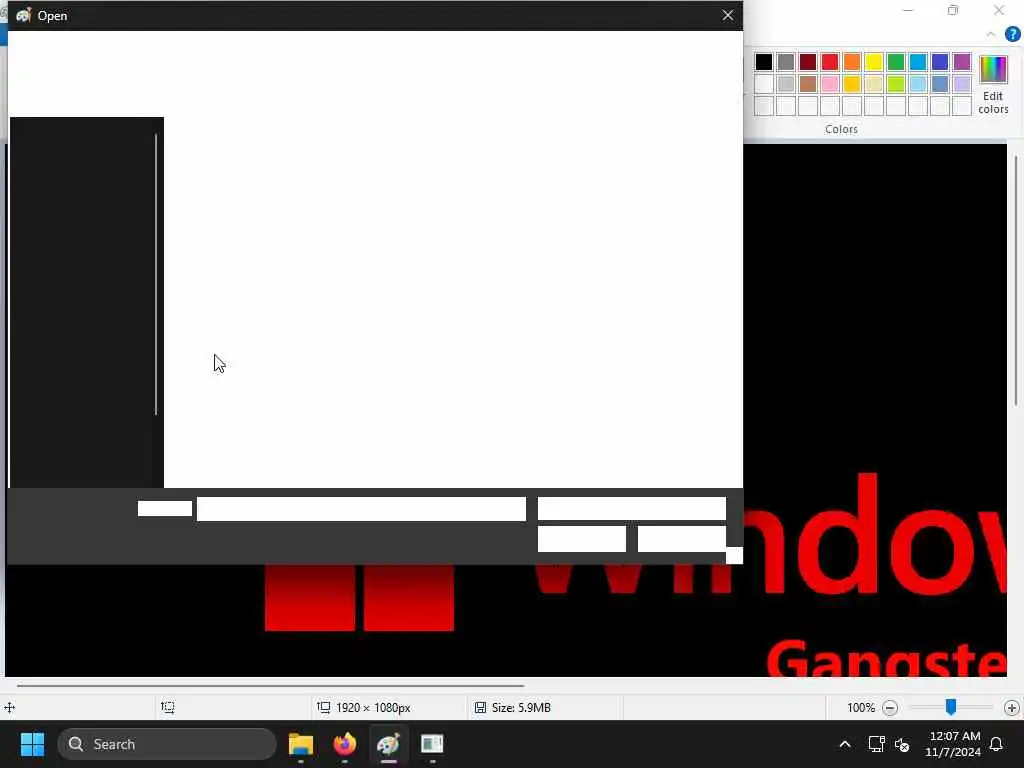1024x768 pixels.
Task: Click the Paint canvas horizontal scrollbar
Action: tap(270, 686)
